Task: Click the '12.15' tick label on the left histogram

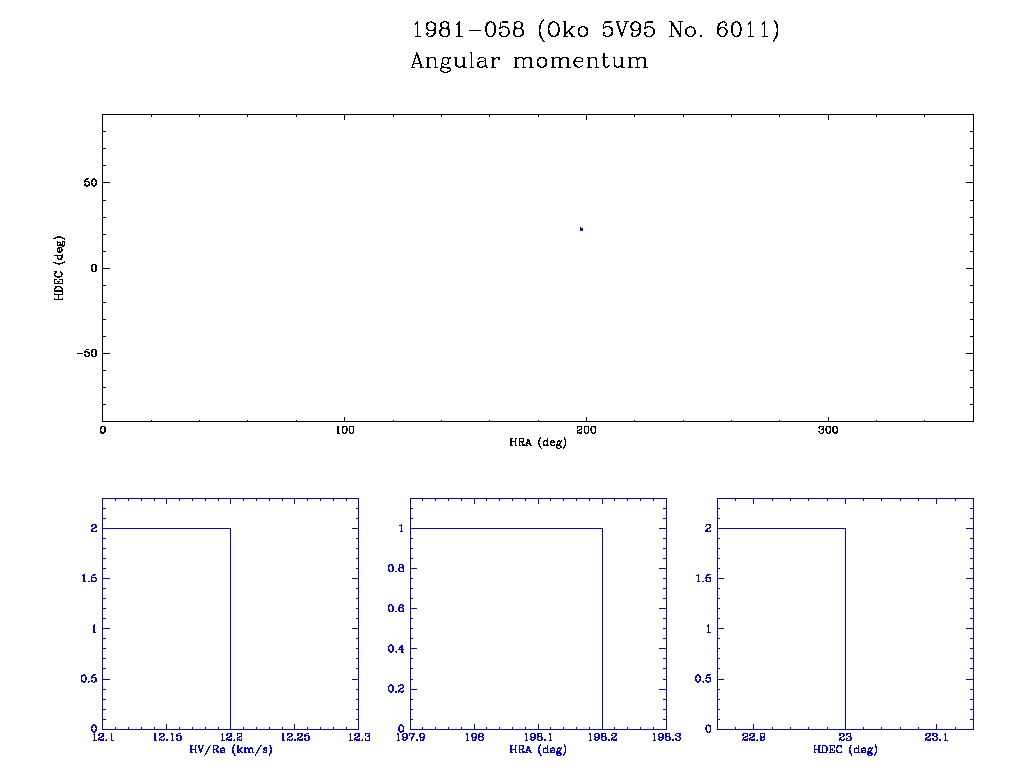Action: click(x=166, y=737)
